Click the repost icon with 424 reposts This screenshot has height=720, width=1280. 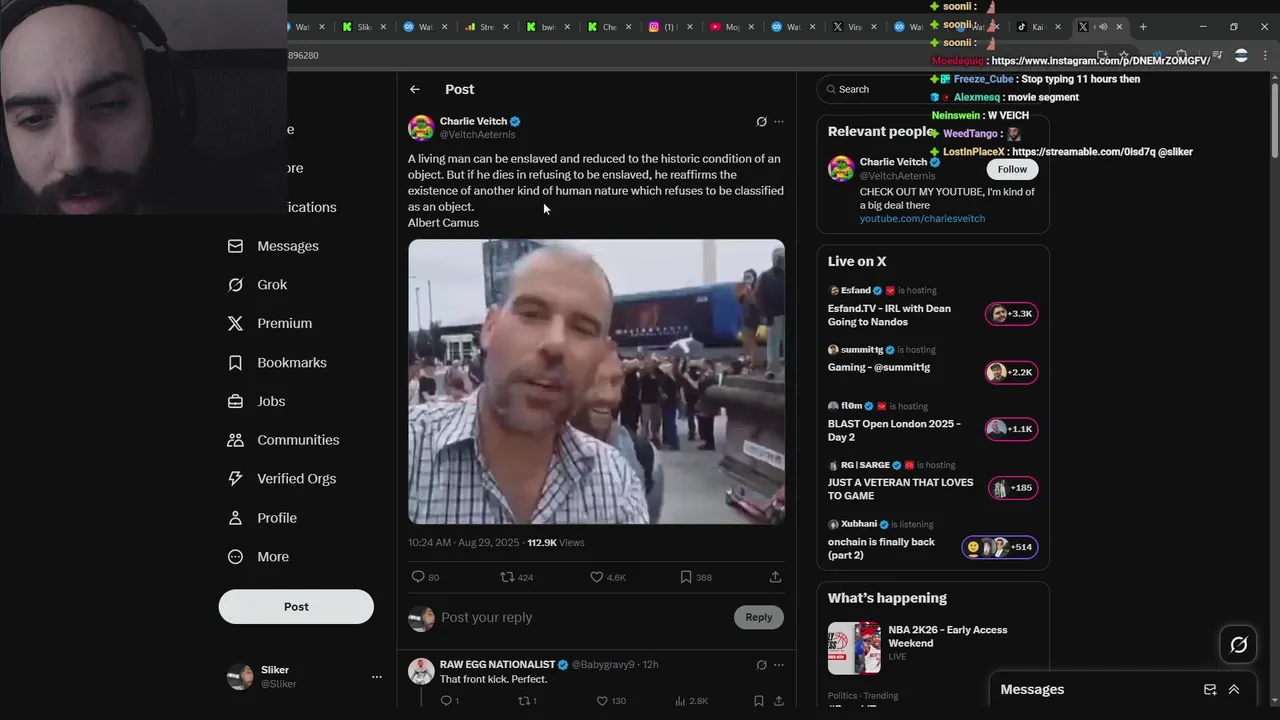tap(507, 577)
